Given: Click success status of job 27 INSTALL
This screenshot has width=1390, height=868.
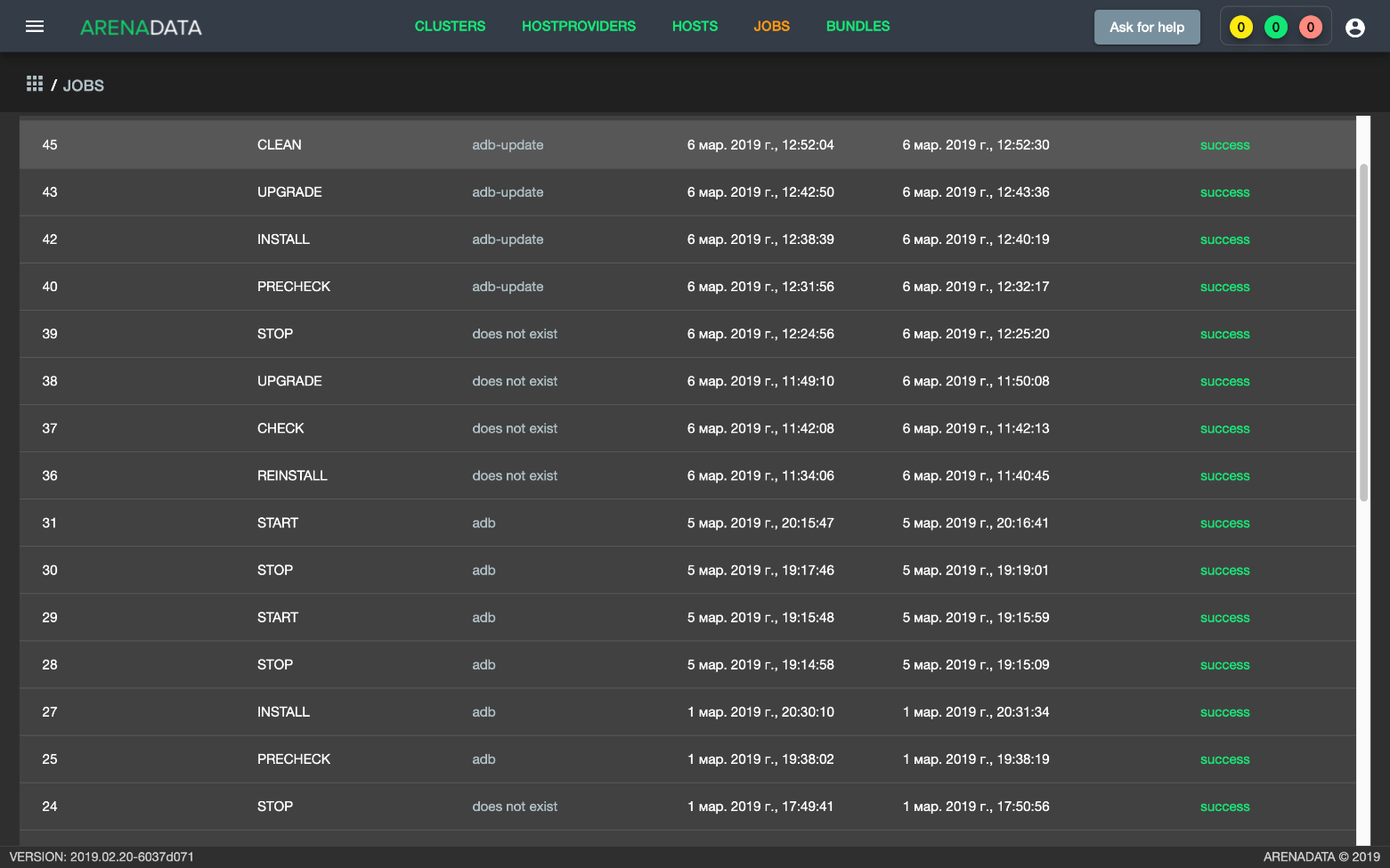Looking at the screenshot, I should [x=1224, y=712].
